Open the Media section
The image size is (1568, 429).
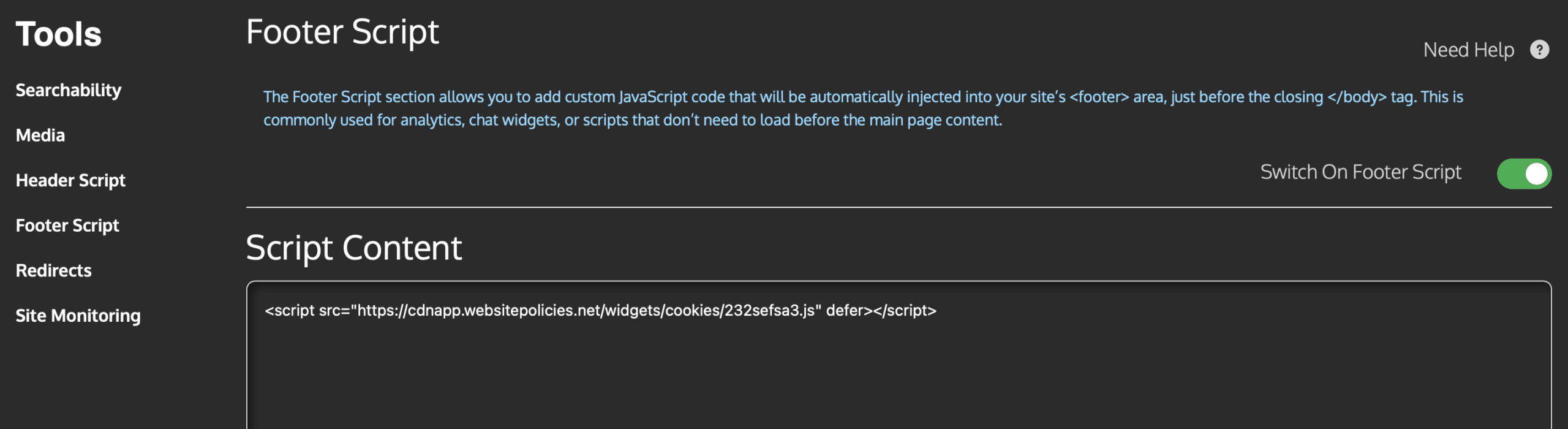click(x=40, y=135)
